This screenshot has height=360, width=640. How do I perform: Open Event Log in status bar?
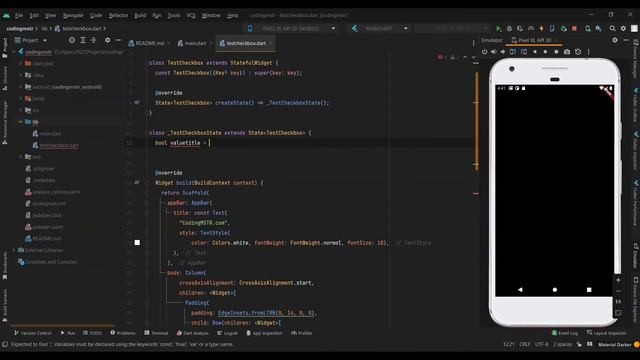[564, 333]
